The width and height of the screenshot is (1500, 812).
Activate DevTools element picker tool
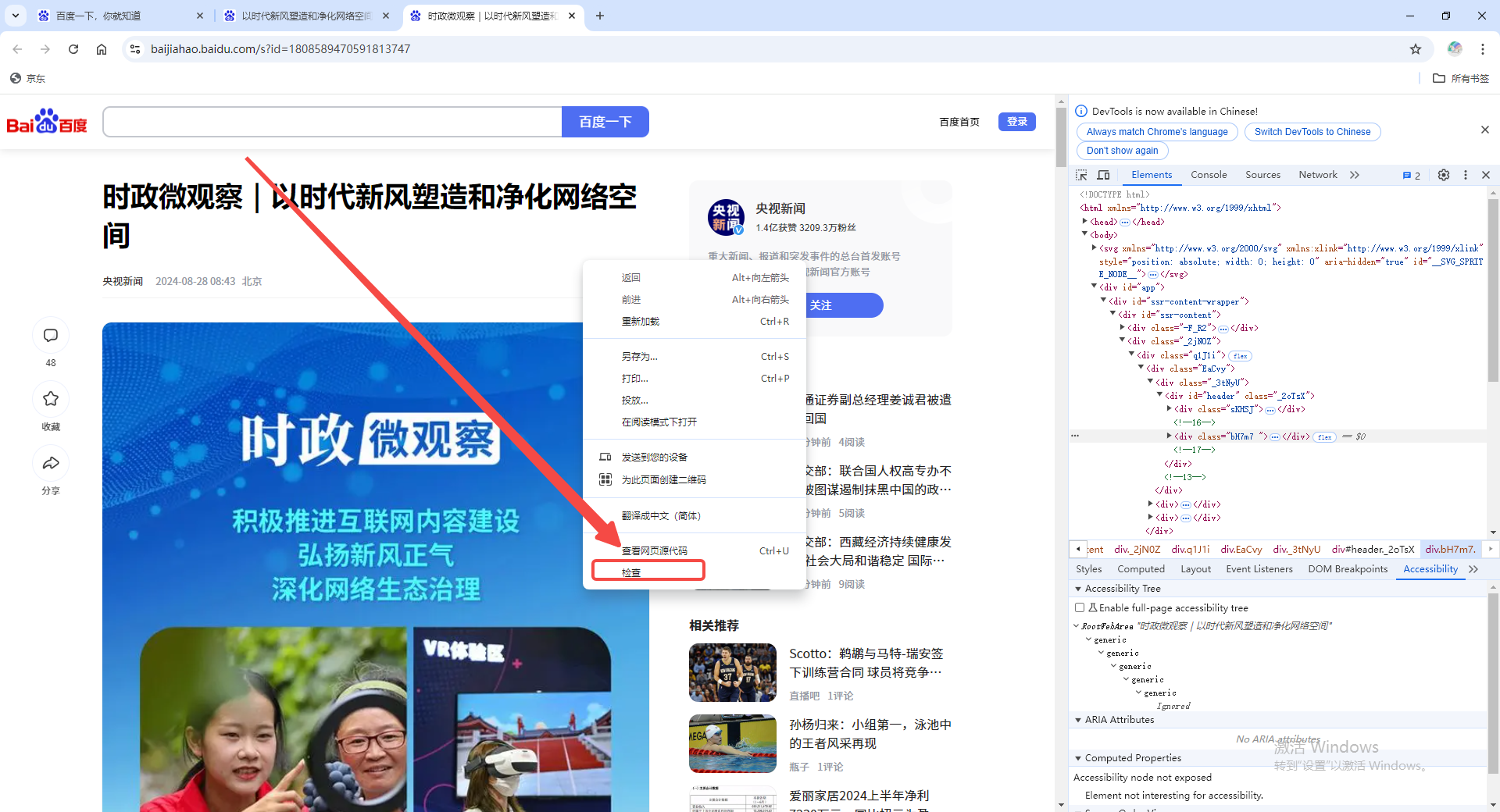pyautogui.click(x=1081, y=175)
